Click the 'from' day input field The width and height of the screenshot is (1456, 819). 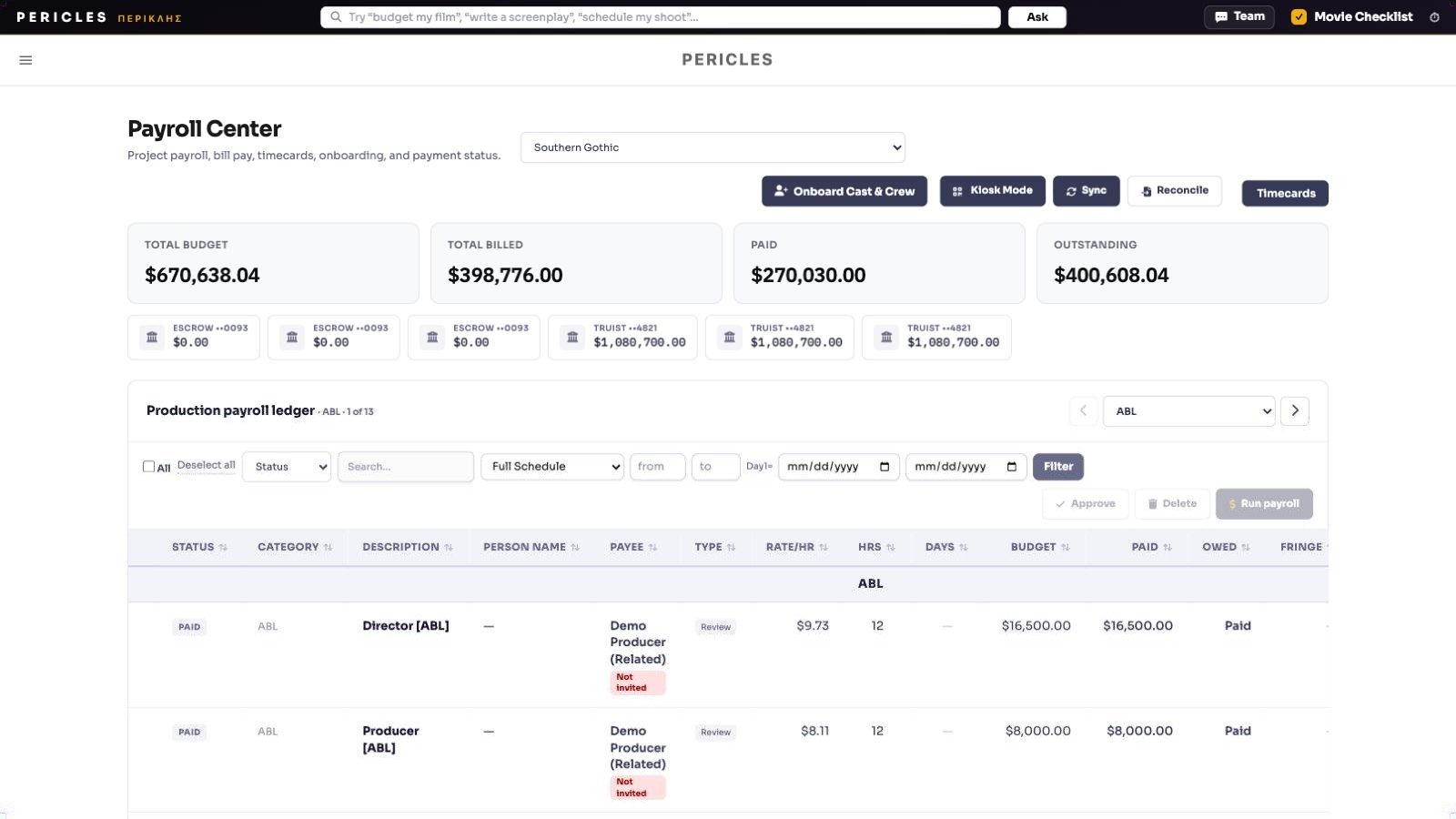click(658, 467)
